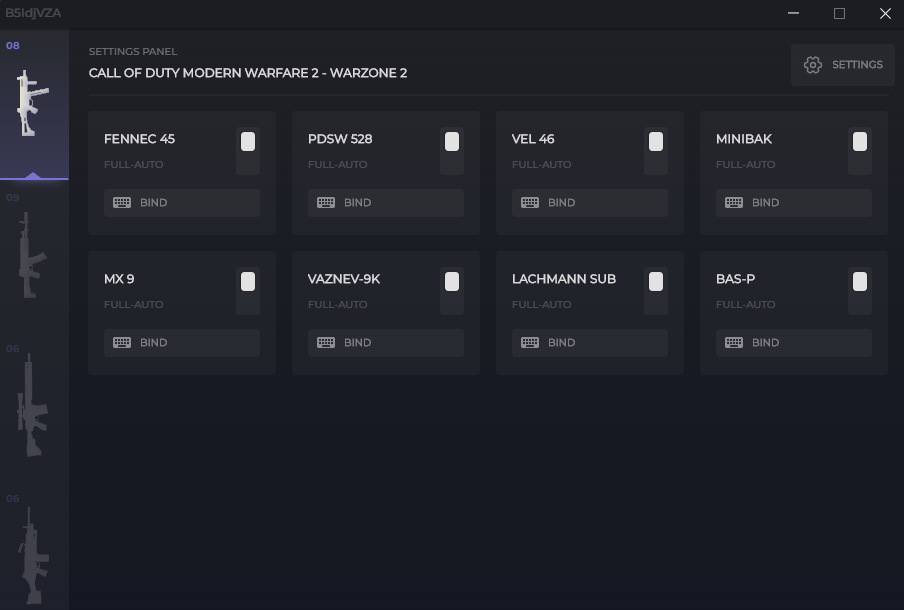Select the highlighted 08 submachine gun category icon
The height and width of the screenshot is (610, 904).
(33, 104)
